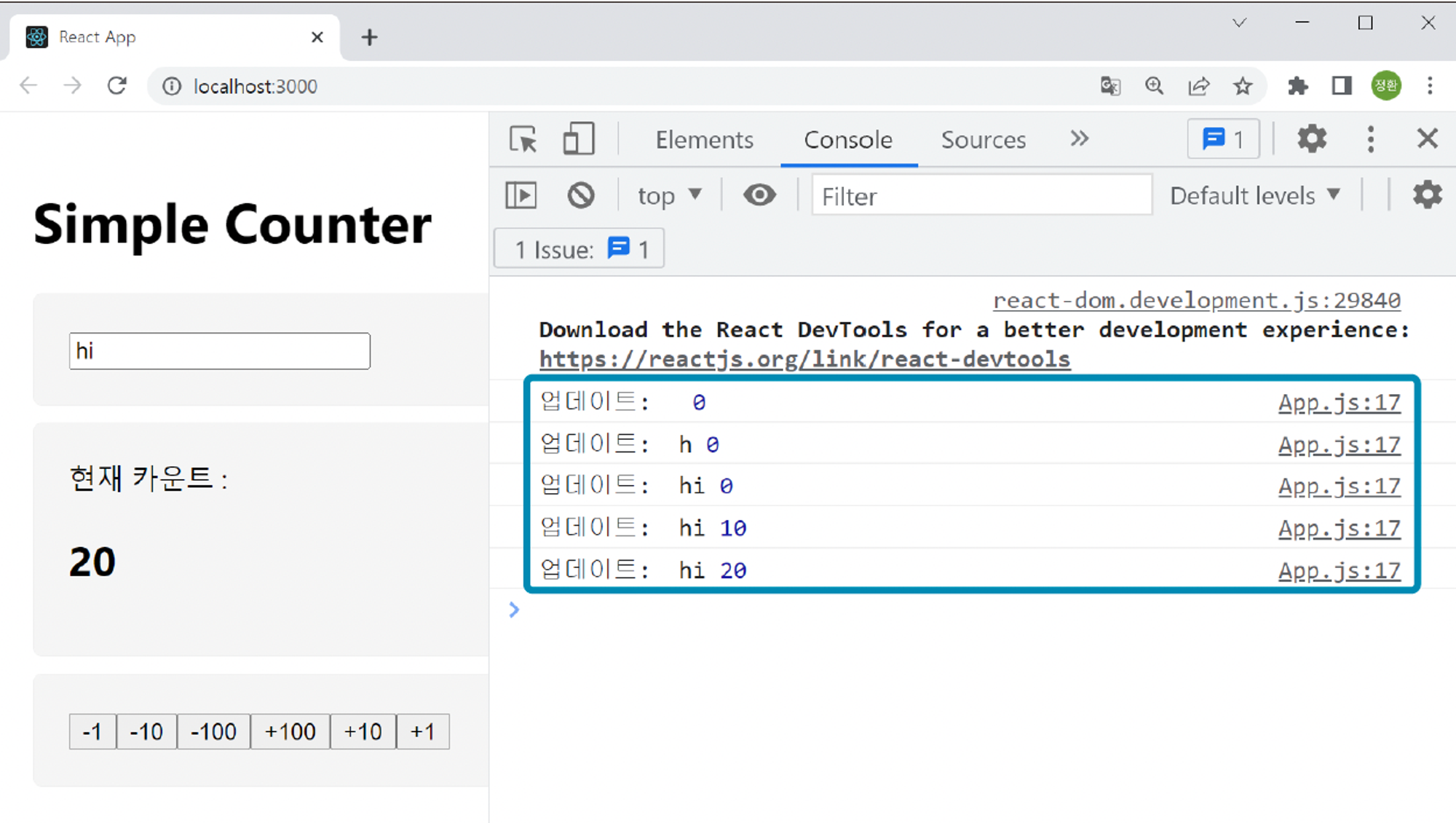The image size is (1456, 823).
Task: Open App.js:17 link on 'hi 10' row
Action: click(x=1339, y=529)
